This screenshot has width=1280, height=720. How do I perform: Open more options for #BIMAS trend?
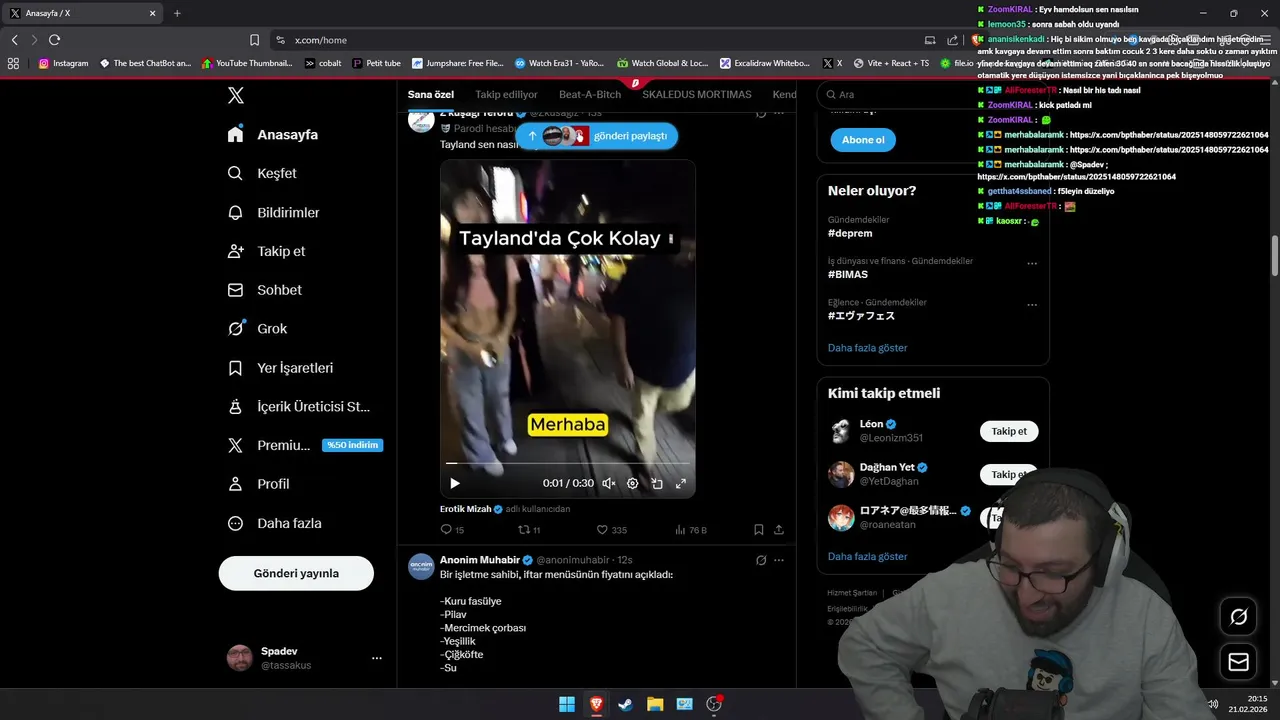1032,264
